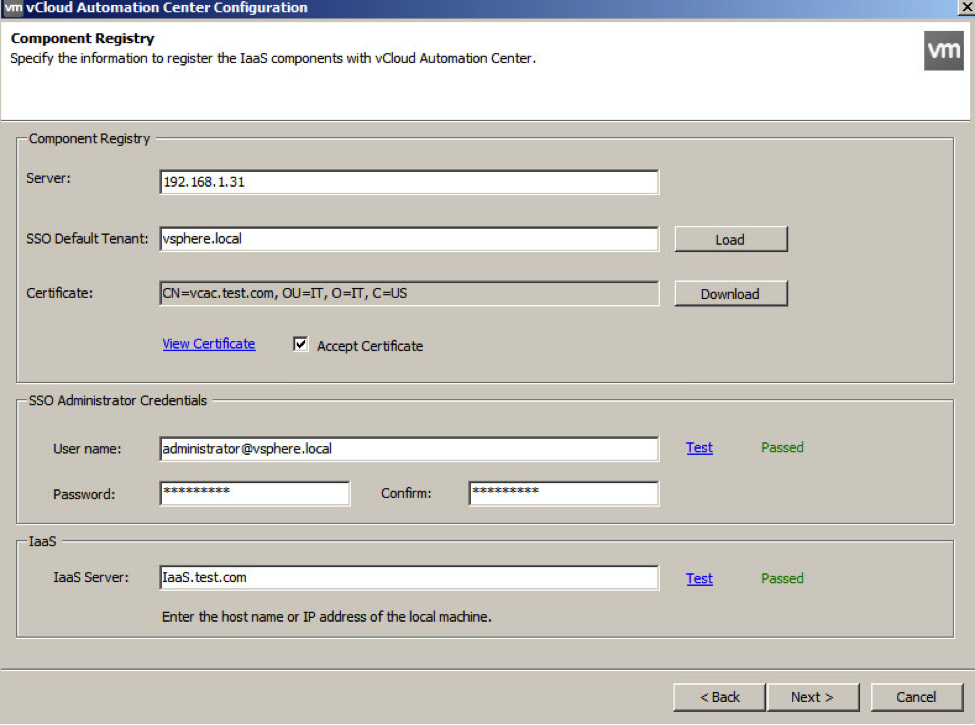
Task: Click the Load button
Action: [x=731, y=239]
